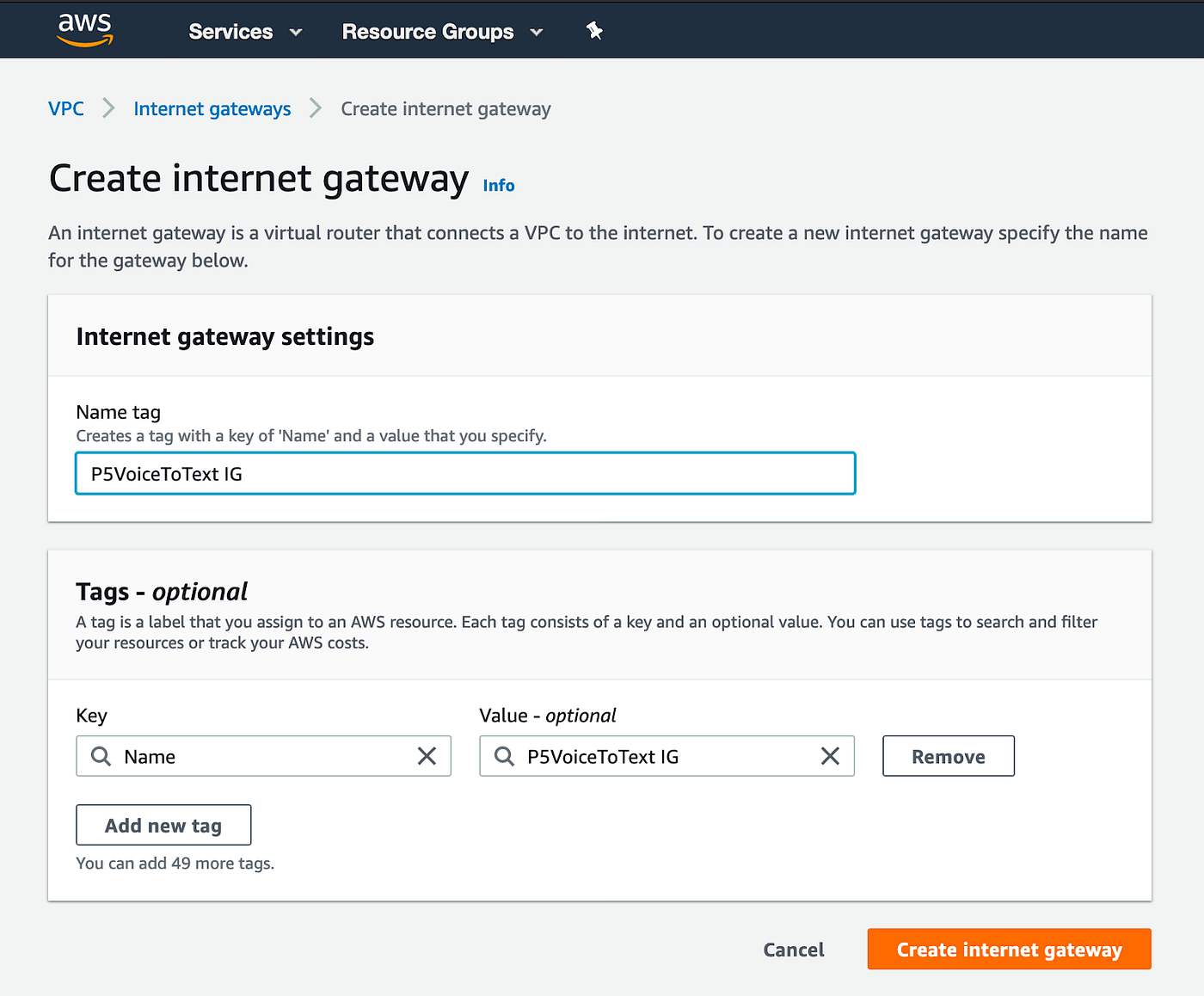
Task: Click the AWS home logo
Action: [x=85, y=29]
